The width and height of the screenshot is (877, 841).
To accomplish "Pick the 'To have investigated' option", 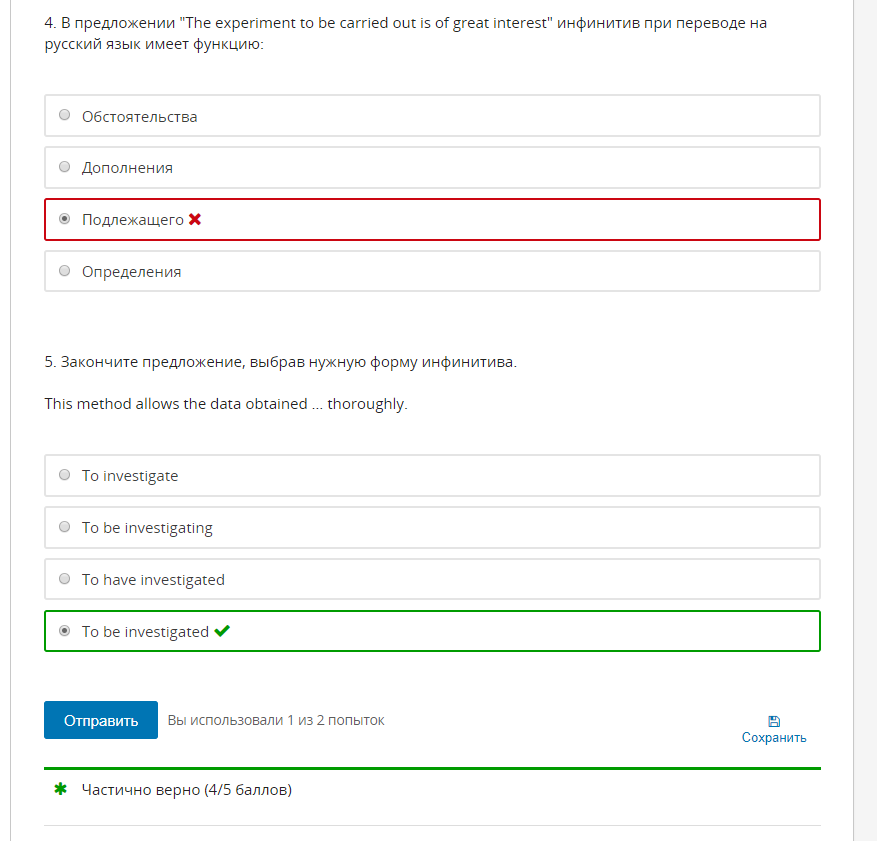I will 432,579.
